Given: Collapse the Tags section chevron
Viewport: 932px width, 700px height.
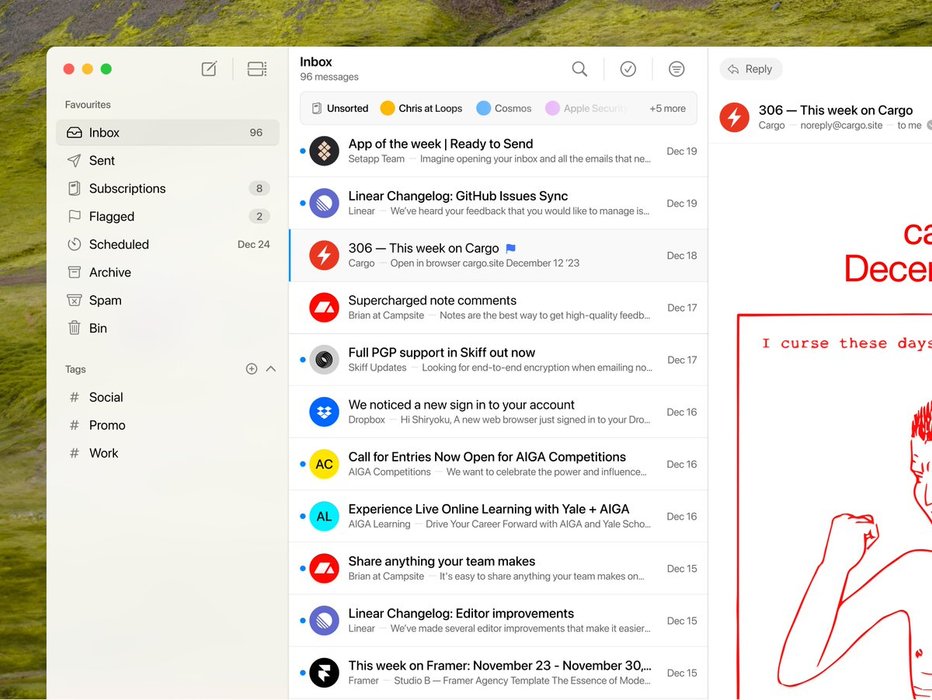Looking at the screenshot, I should click(x=271, y=369).
